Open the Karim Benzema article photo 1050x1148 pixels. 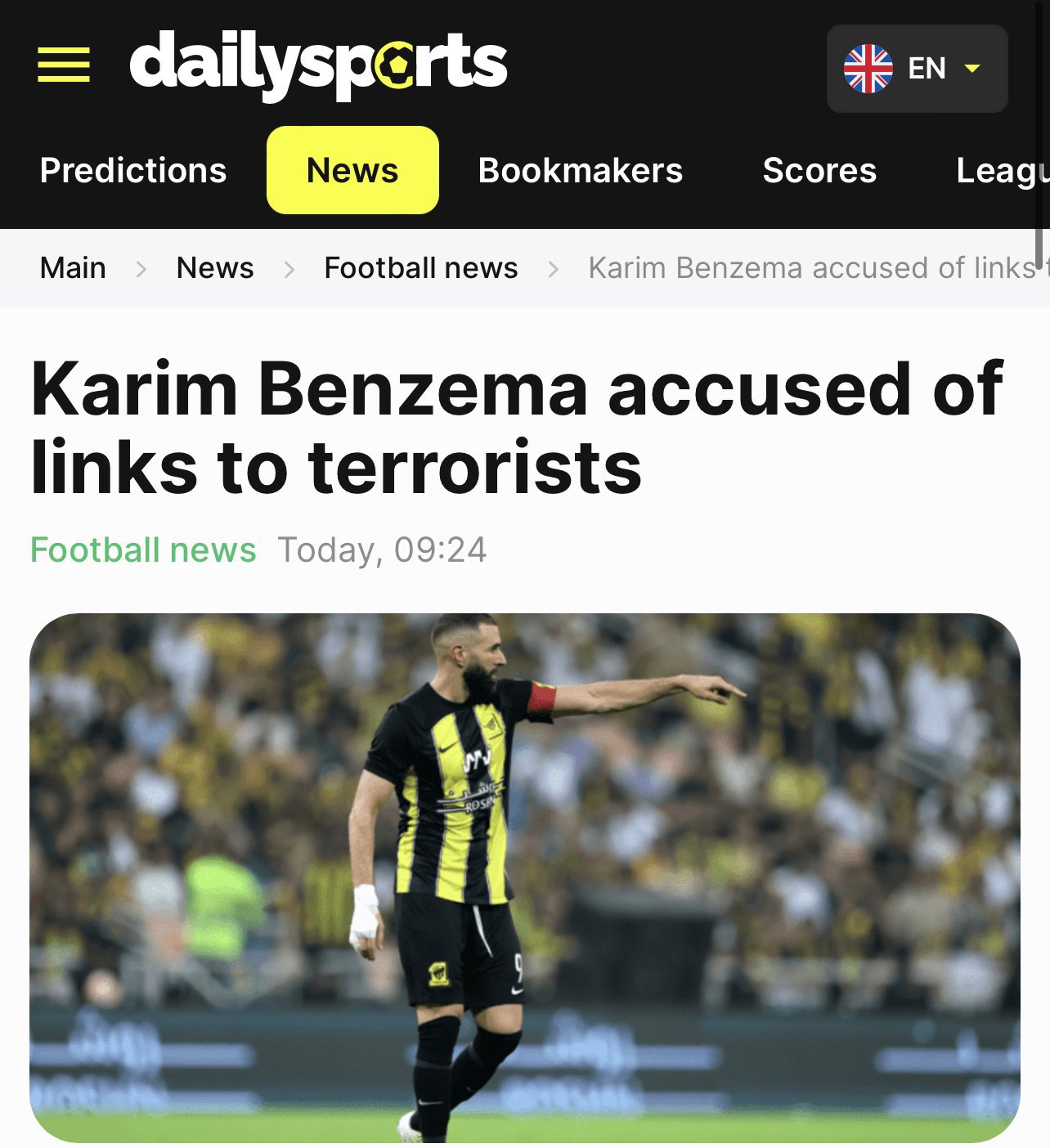point(525,878)
